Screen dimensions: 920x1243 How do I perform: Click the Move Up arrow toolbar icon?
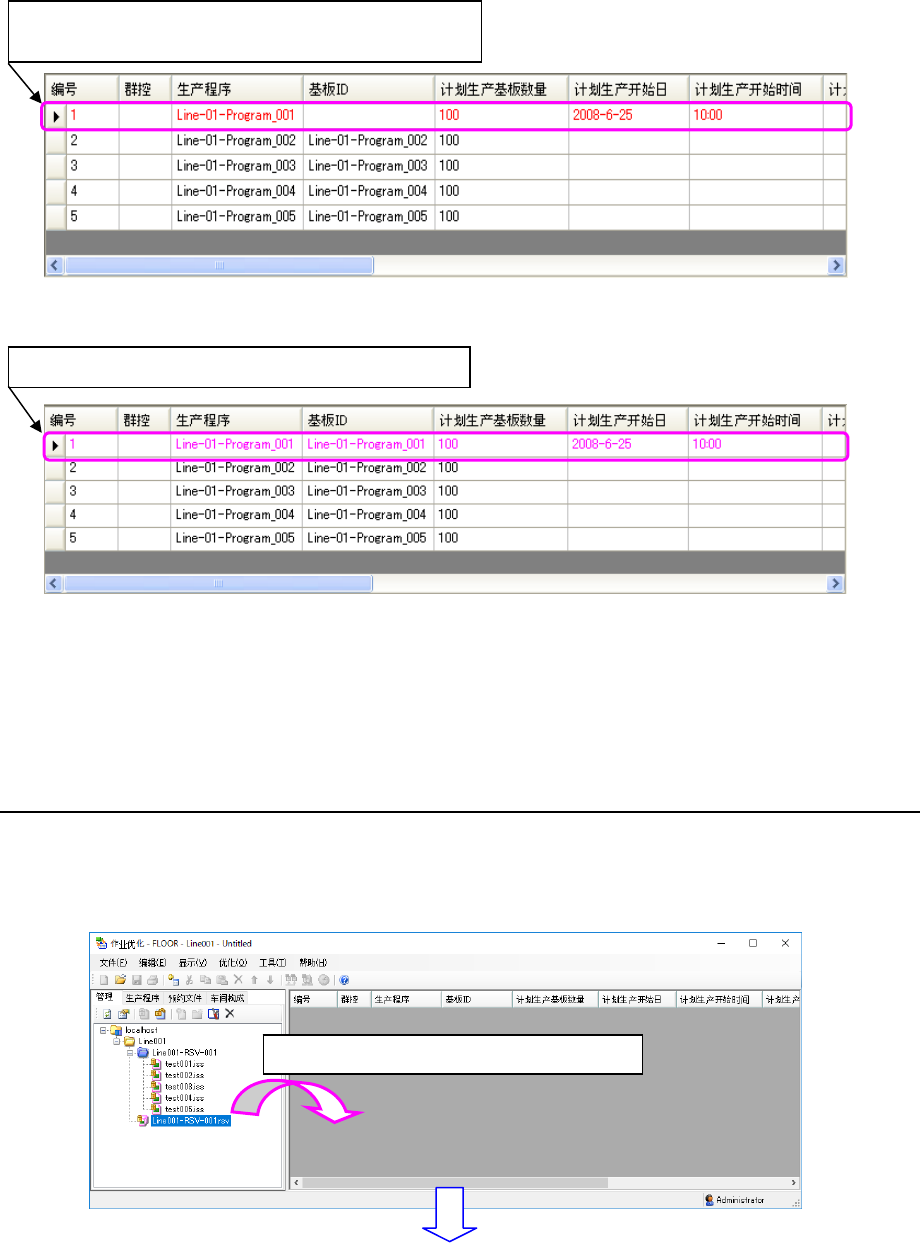coord(254,980)
